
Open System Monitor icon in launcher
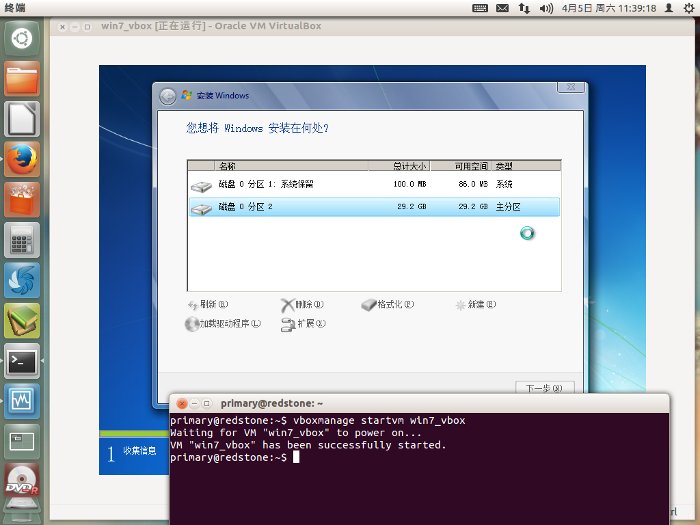coord(22,401)
